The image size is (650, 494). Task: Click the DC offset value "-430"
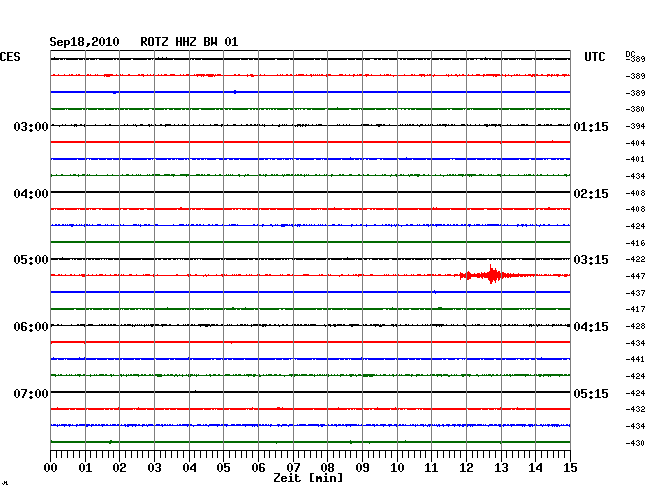click(x=635, y=443)
